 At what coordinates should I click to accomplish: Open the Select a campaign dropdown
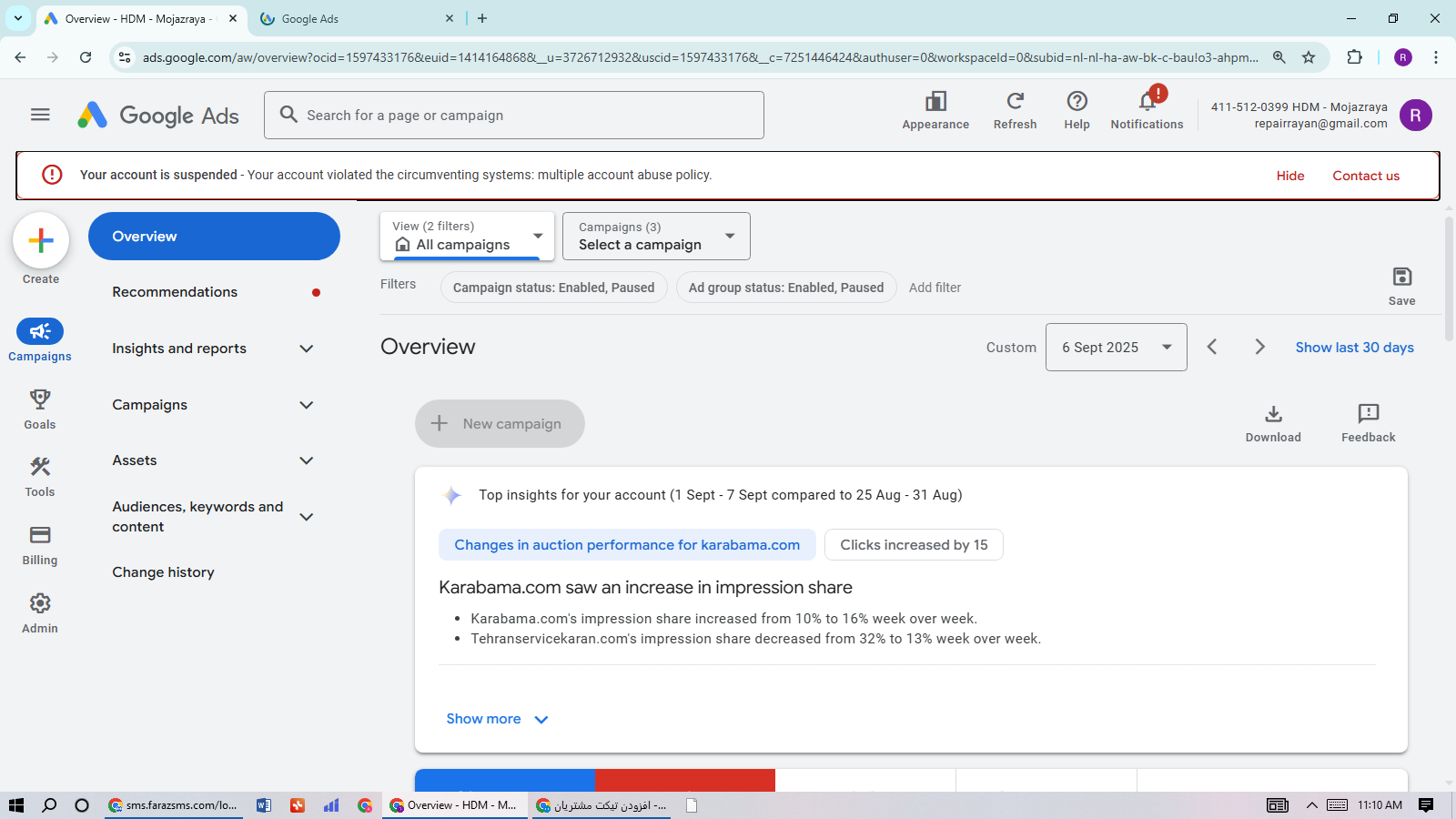(656, 236)
